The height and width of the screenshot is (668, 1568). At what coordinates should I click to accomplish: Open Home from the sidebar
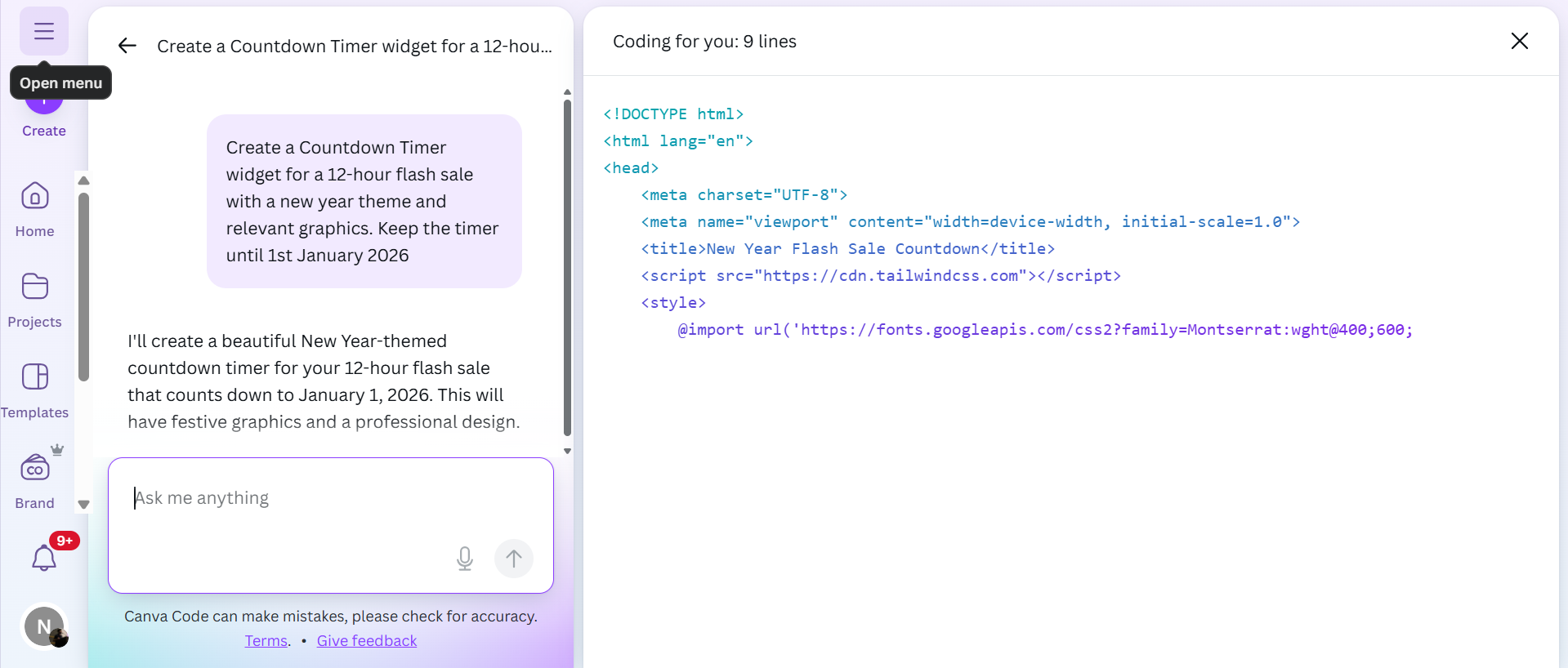click(x=35, y=209)
